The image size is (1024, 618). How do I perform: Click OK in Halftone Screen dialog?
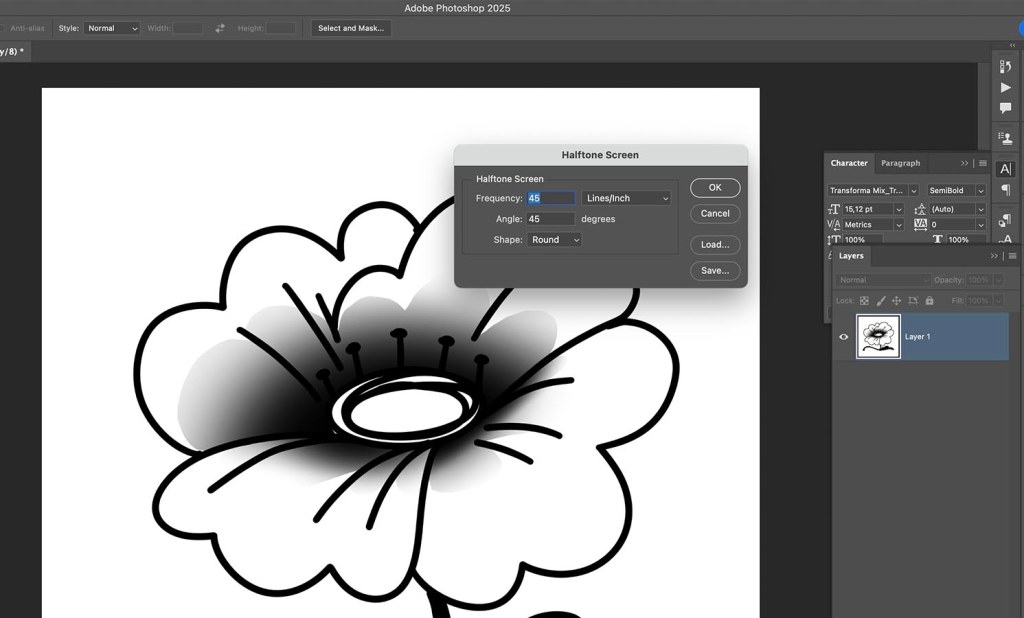[x=715, y=187]
